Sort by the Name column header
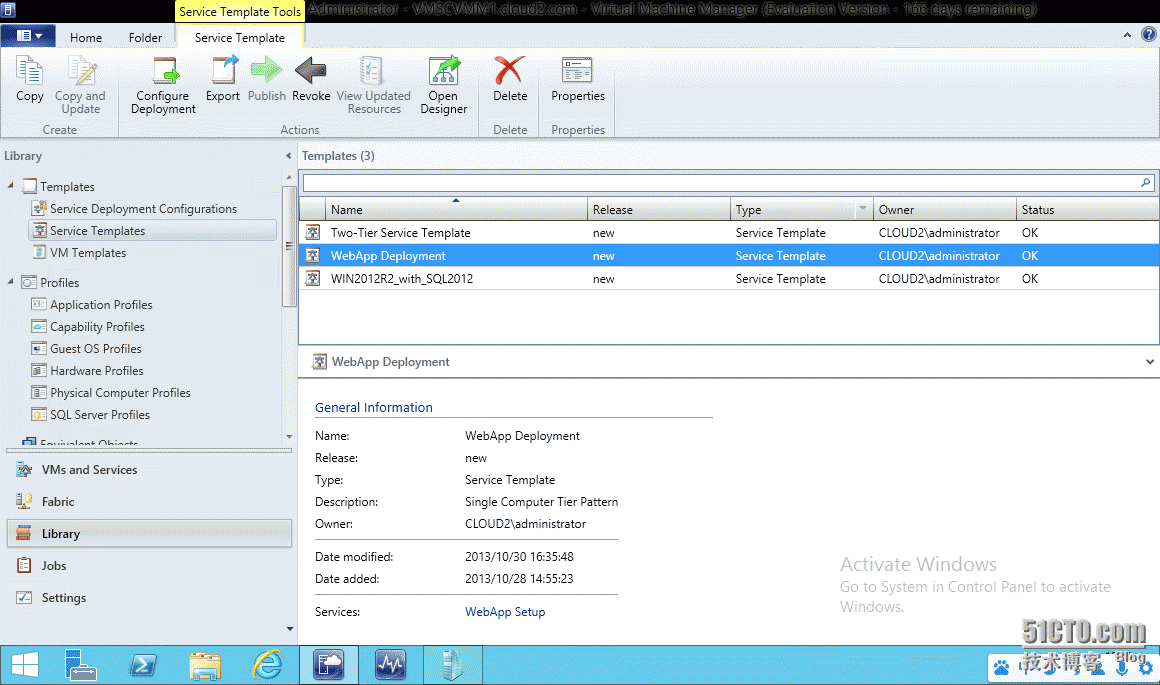The image size is (1160, 685). click(x=456, y=209)
